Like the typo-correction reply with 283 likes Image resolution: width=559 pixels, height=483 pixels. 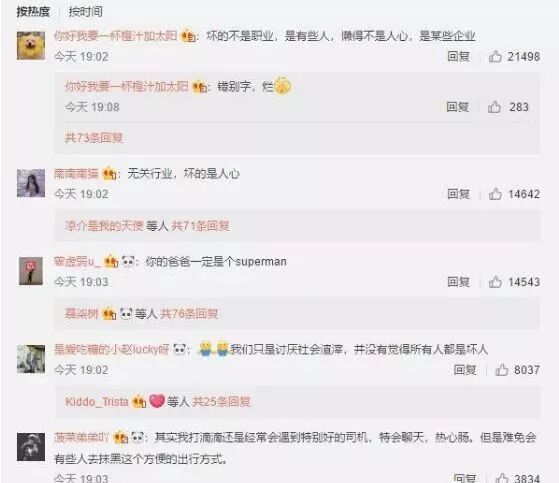494,107
